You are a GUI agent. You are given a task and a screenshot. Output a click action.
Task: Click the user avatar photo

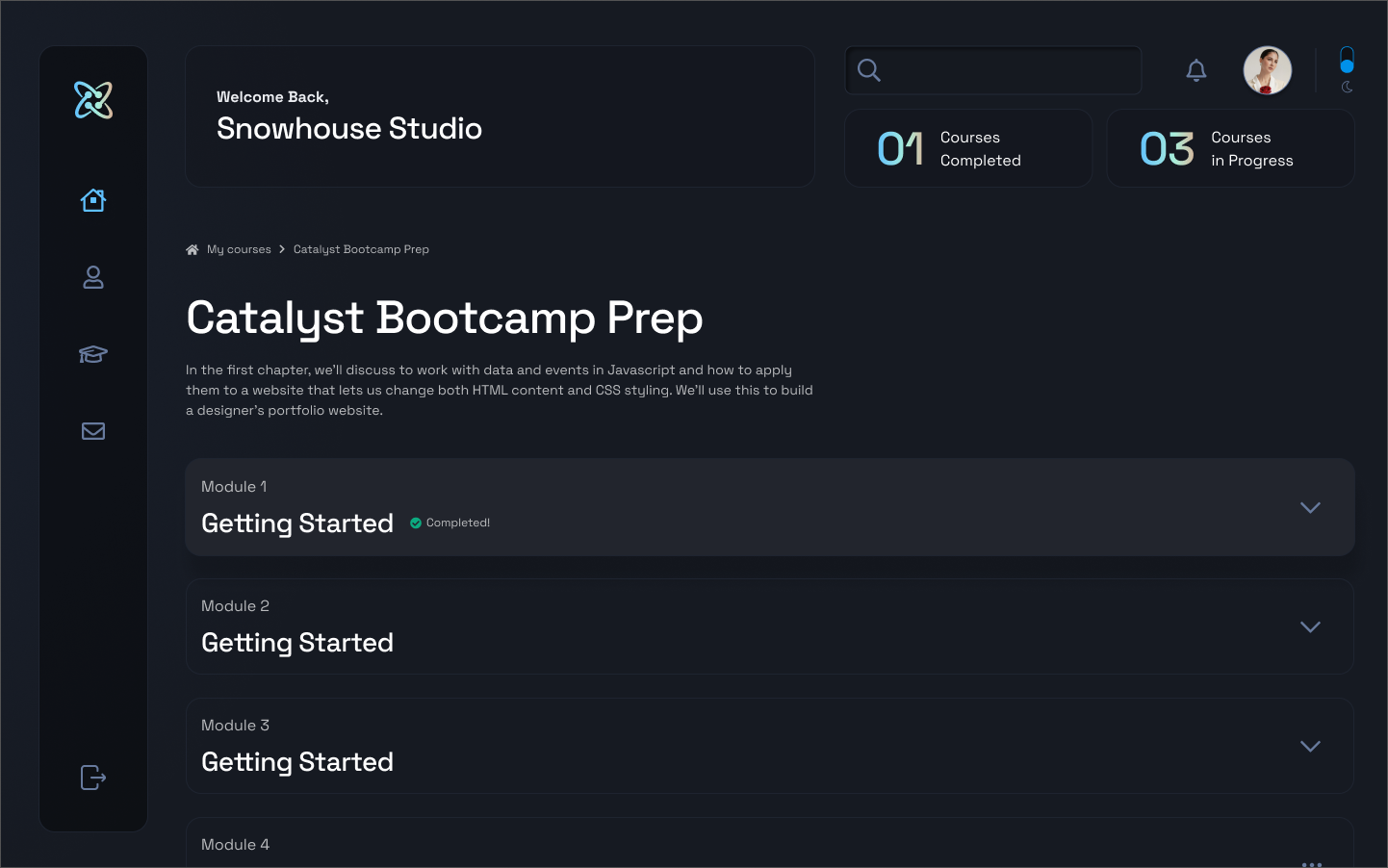(1267, 70)
